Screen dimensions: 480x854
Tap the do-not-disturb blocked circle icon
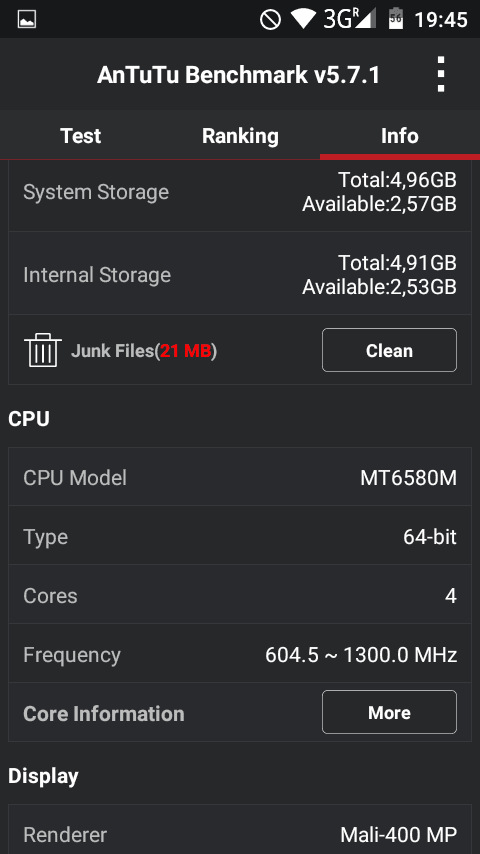point(270,20)
